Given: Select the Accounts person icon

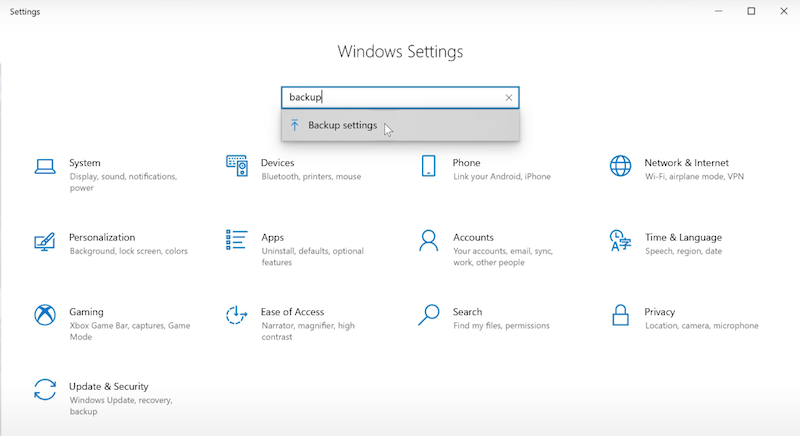Looking at the screenshot, I should tap(429, 241).
